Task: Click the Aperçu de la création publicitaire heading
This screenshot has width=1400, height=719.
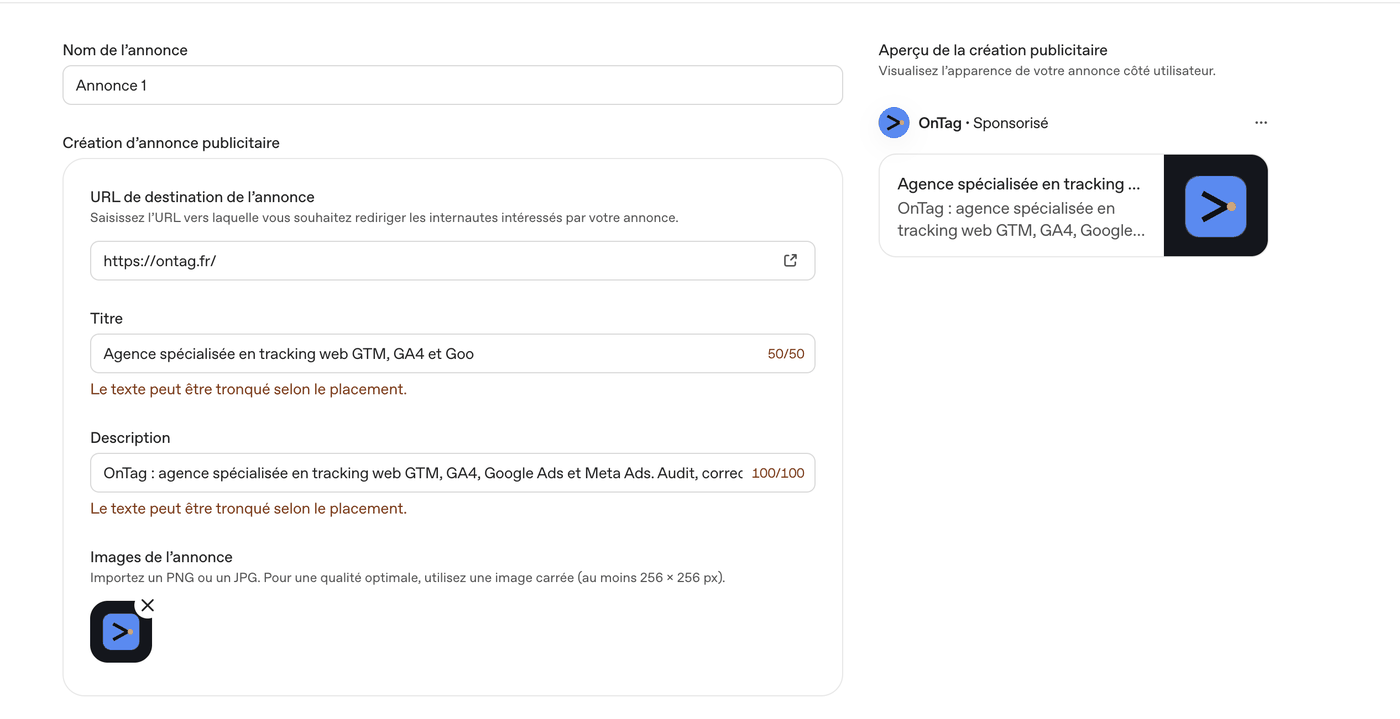Action: (993, 50)
